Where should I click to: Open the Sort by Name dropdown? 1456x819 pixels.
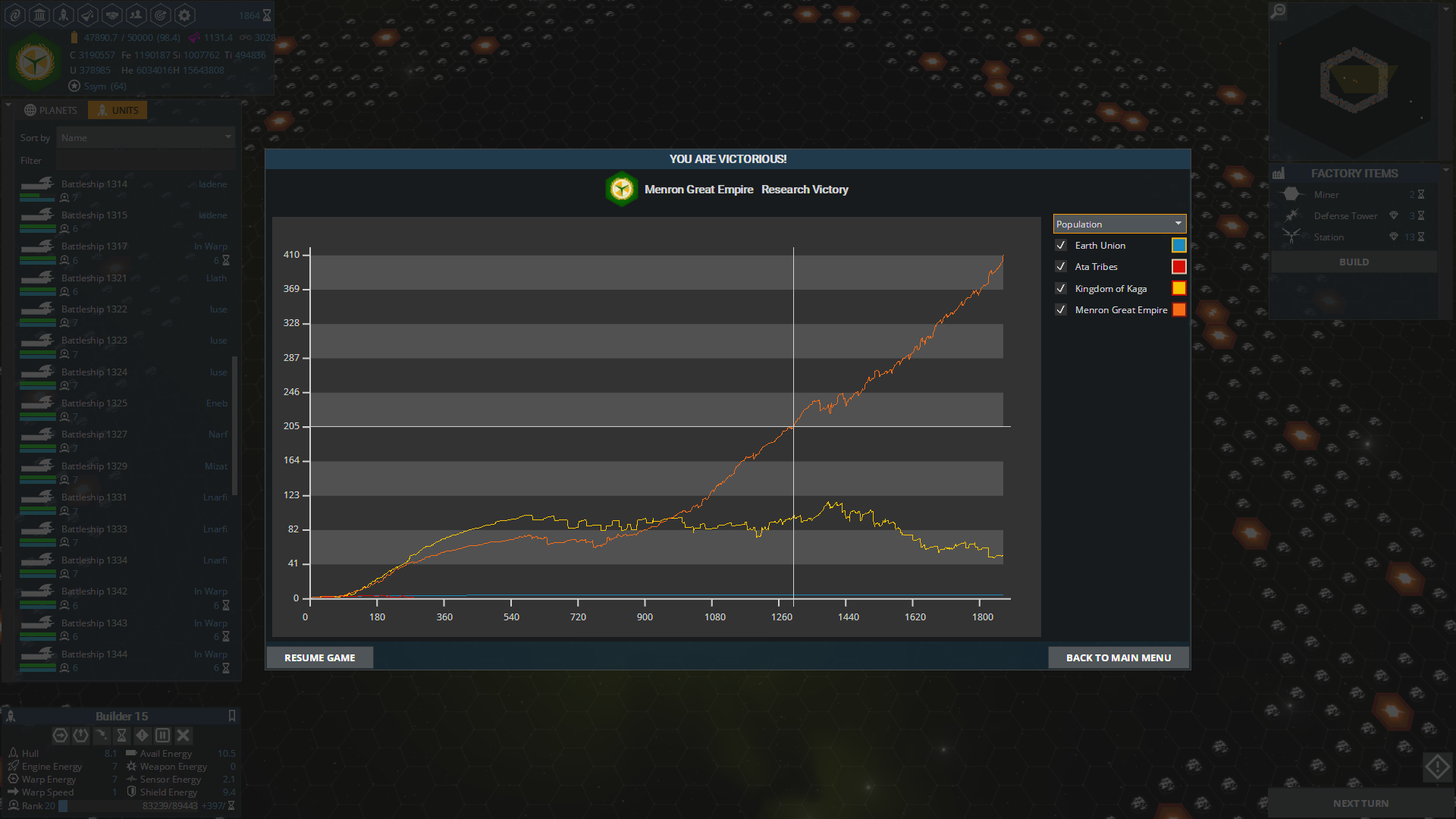146,138
